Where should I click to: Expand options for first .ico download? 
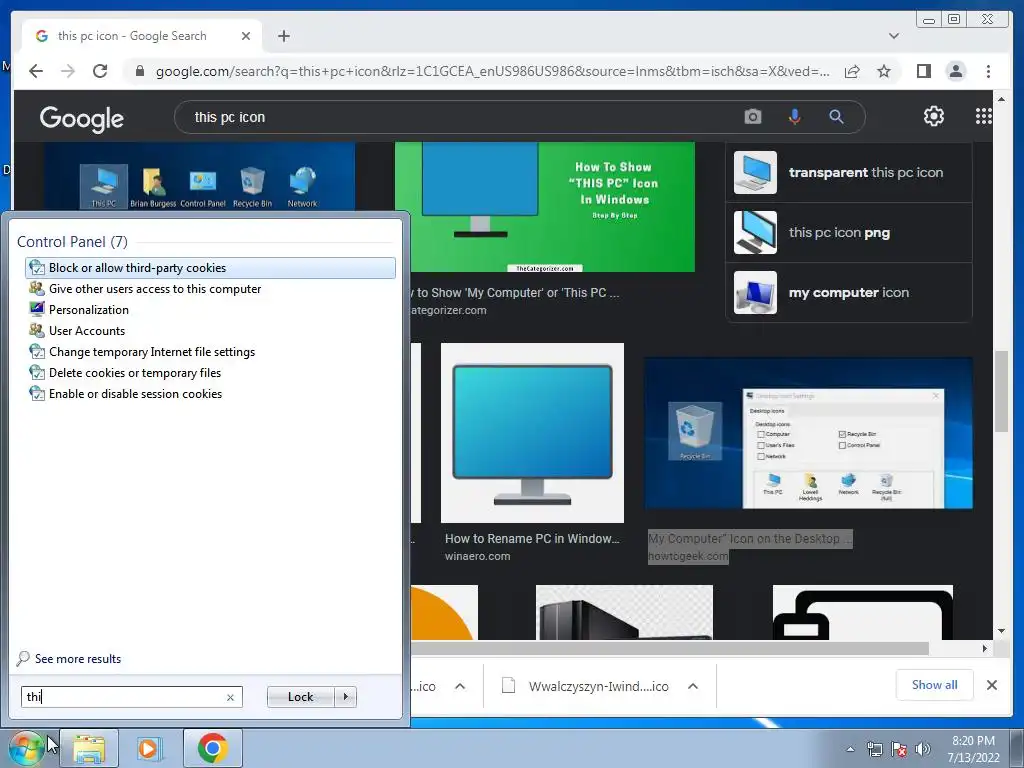click(x=460, y=686)
